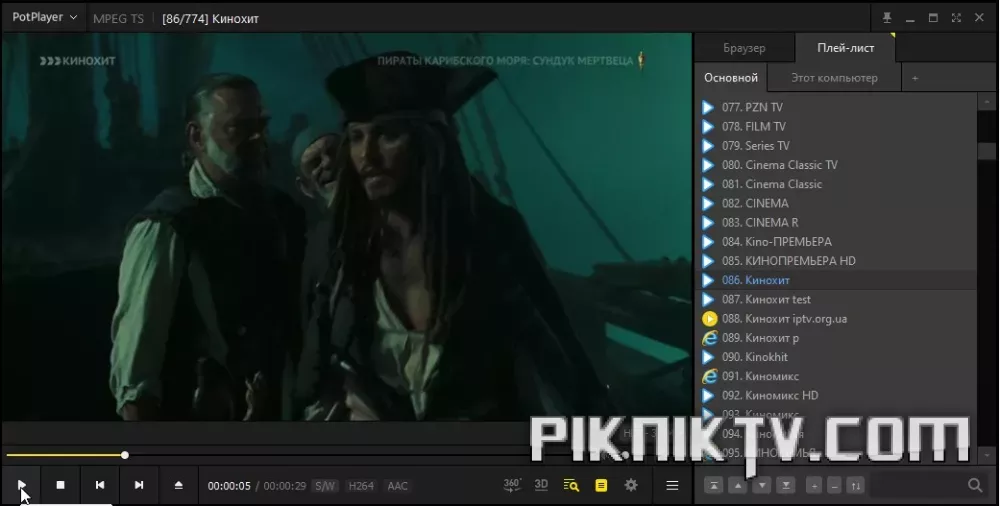
Task: Select 087. Кинохит test channel
Action: coord(835,299)
